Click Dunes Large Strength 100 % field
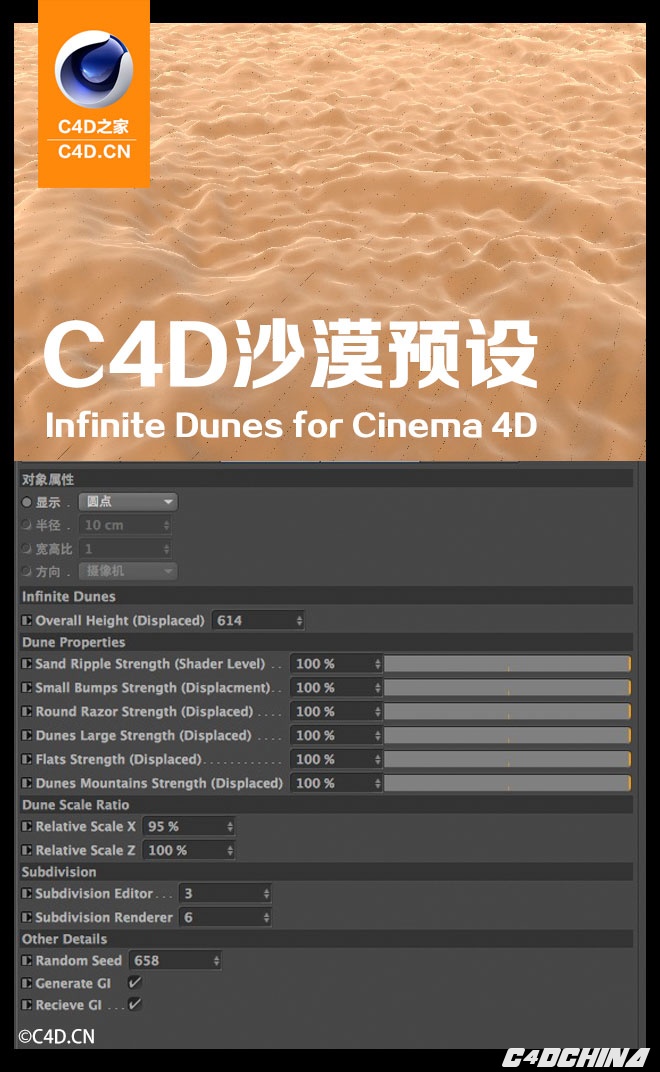The width and height of the screenshot is (660, 1072). [336, 735]
